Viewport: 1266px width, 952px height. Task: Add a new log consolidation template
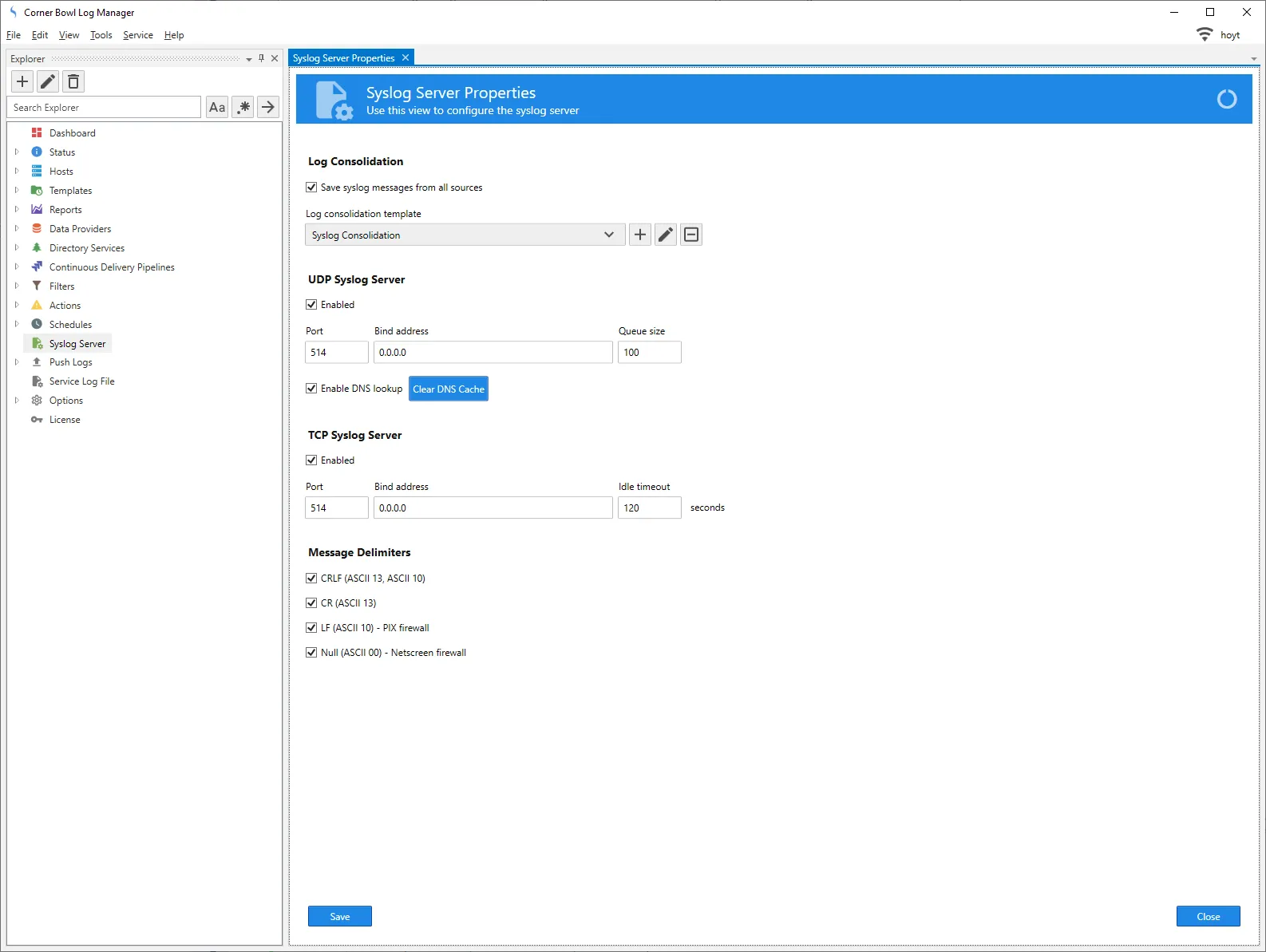[x=640, y=235]
